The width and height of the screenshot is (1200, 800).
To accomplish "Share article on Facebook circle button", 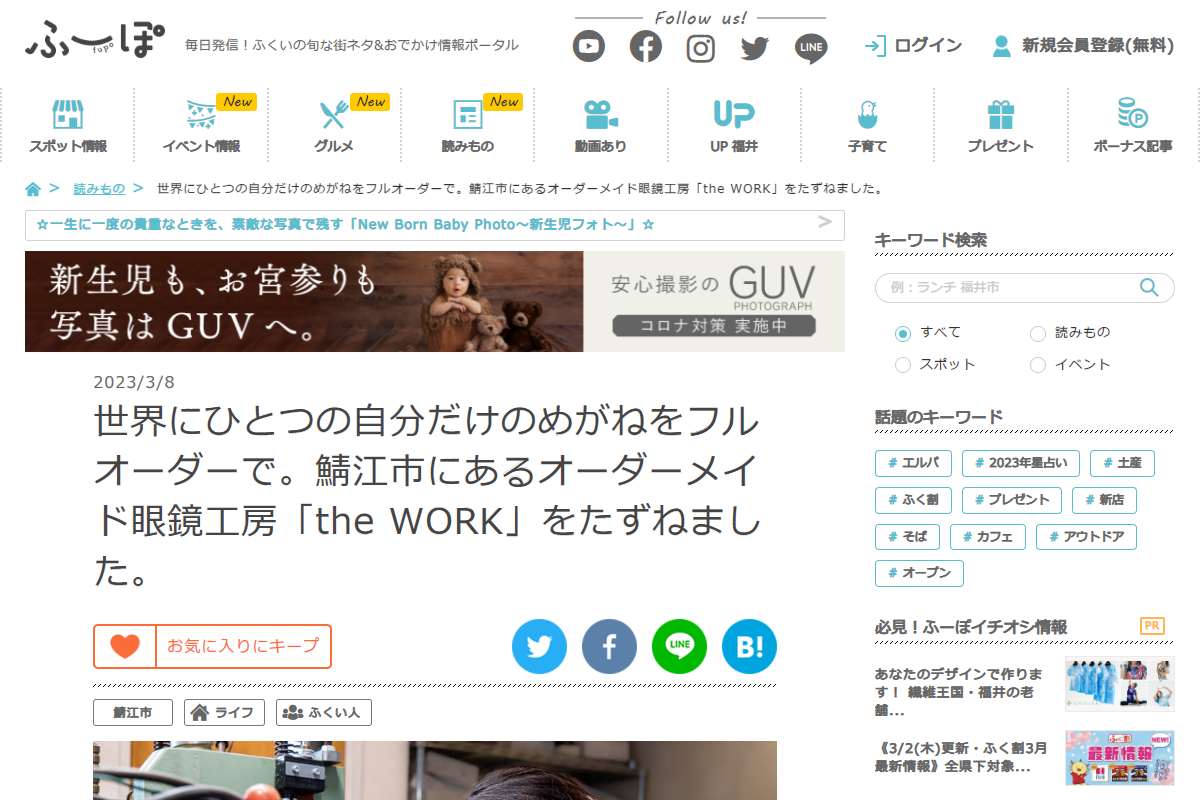I will coord(609,647).
